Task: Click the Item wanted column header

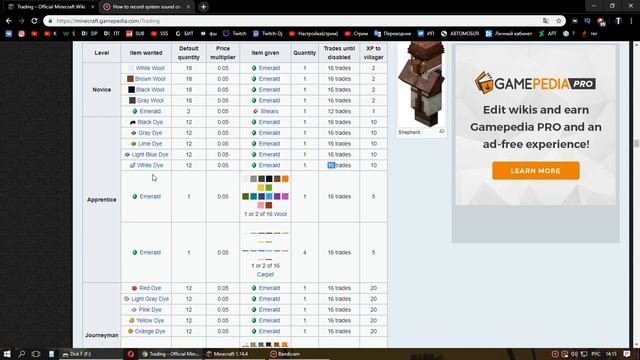Action: pos(146,53)
